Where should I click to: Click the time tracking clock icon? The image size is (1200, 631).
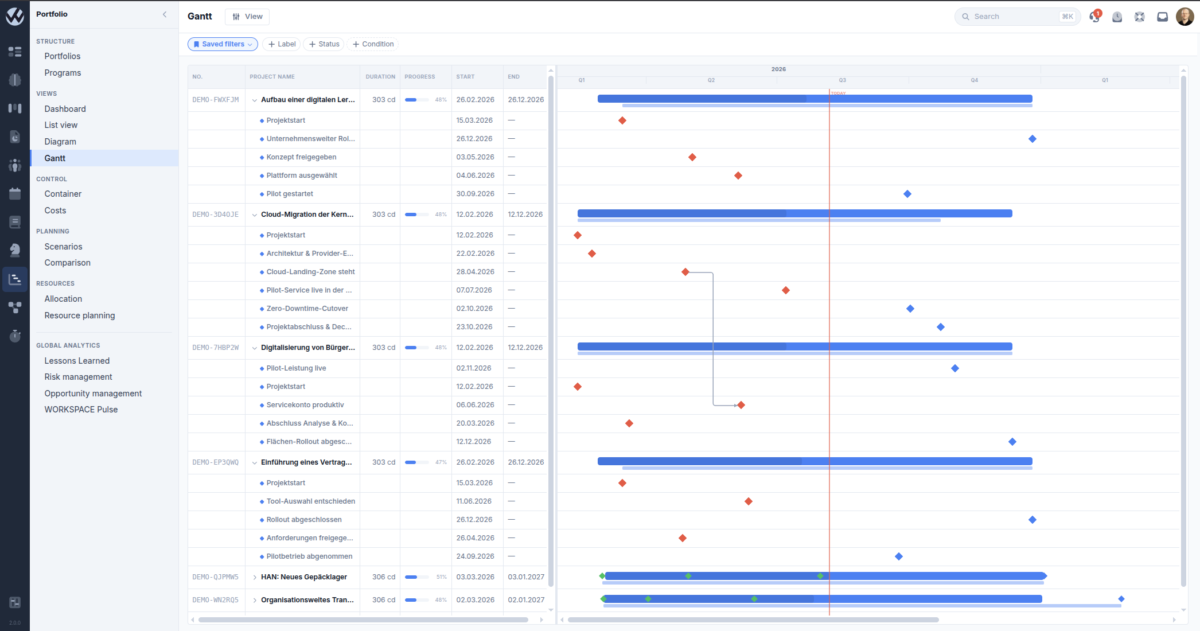click(1117, 17)
